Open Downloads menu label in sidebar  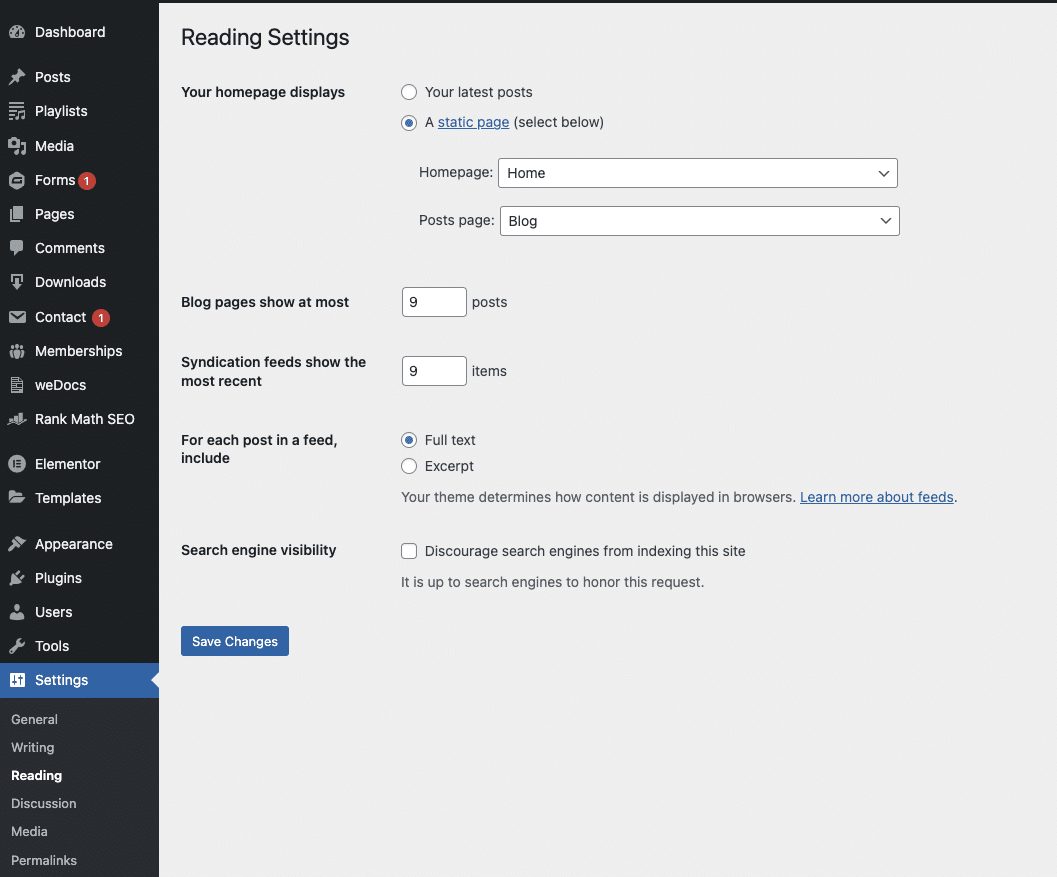[x=70, y=282]
